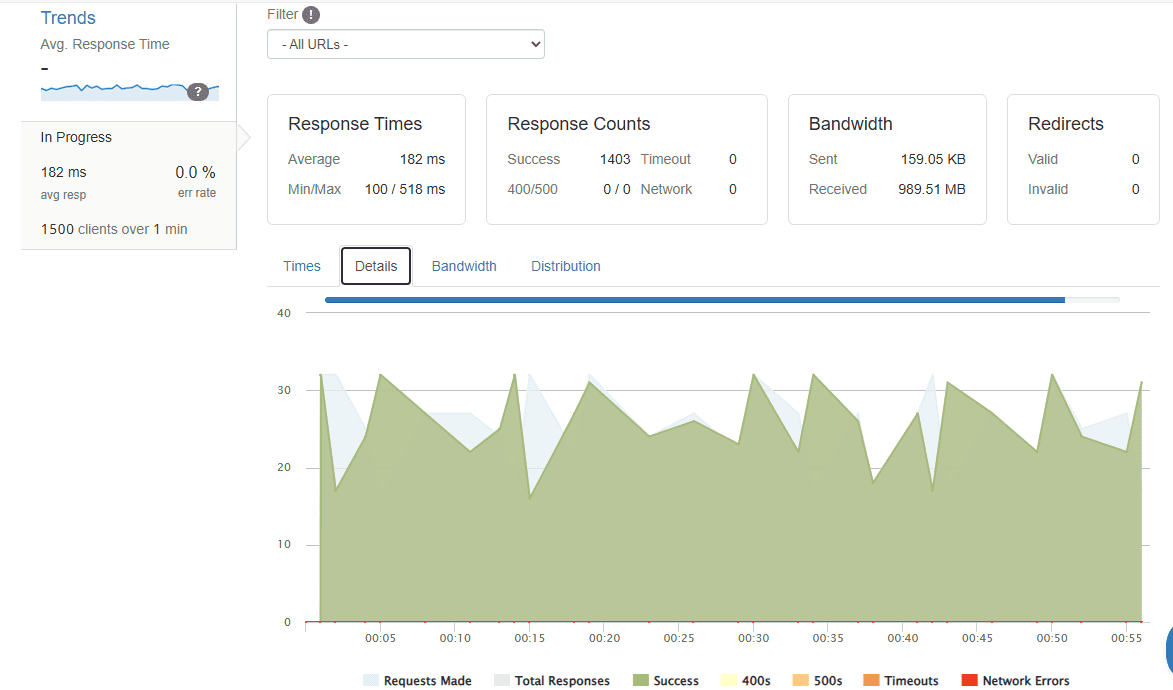Switch to the Times tab

click(x=301, y=266)
